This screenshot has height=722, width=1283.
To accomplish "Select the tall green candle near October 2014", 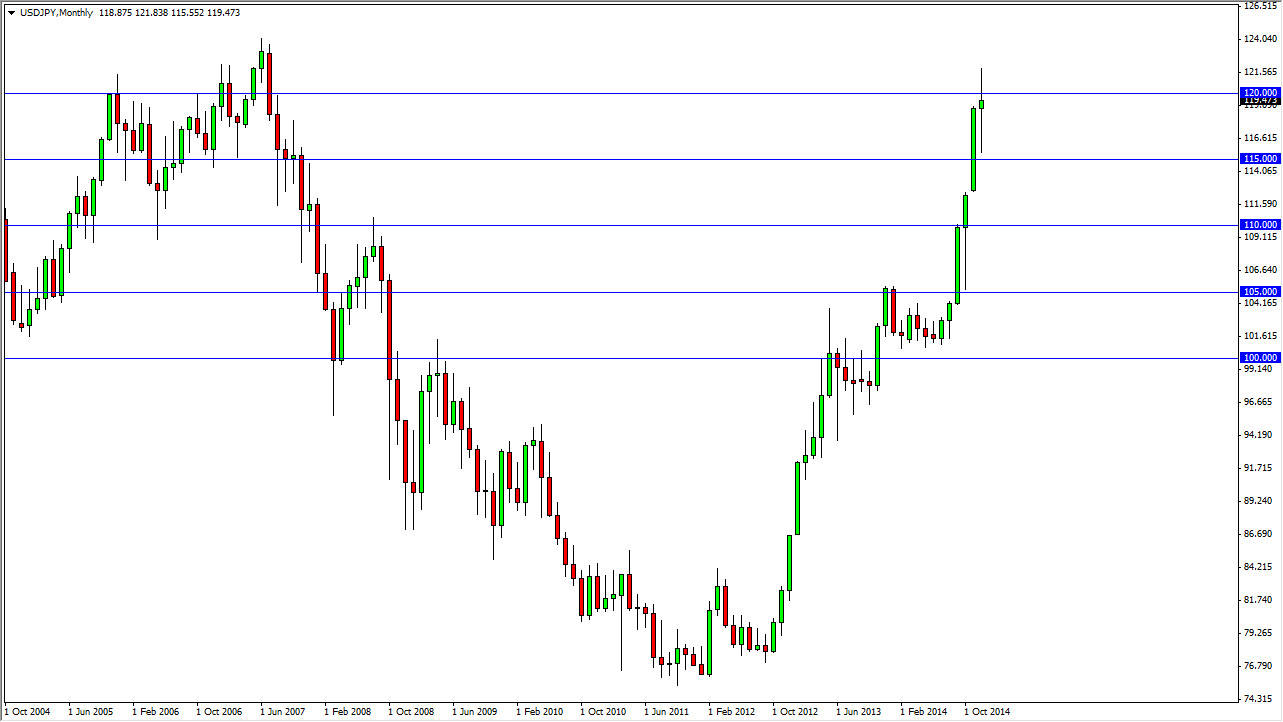I will tap(972, 150).
